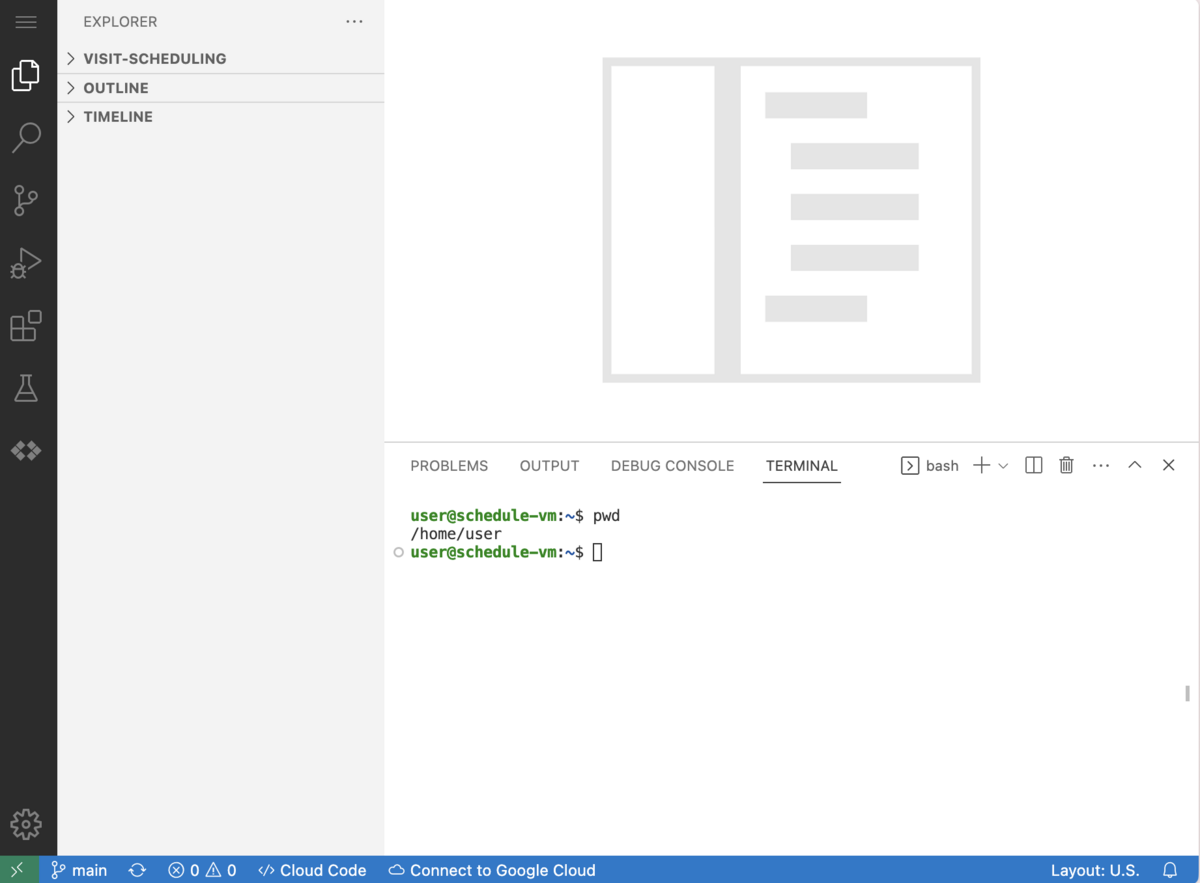Screen dimensions: 1200x883
Task: Open the DEBUG CONSOLE tab
Action: (x=672, y=465)
